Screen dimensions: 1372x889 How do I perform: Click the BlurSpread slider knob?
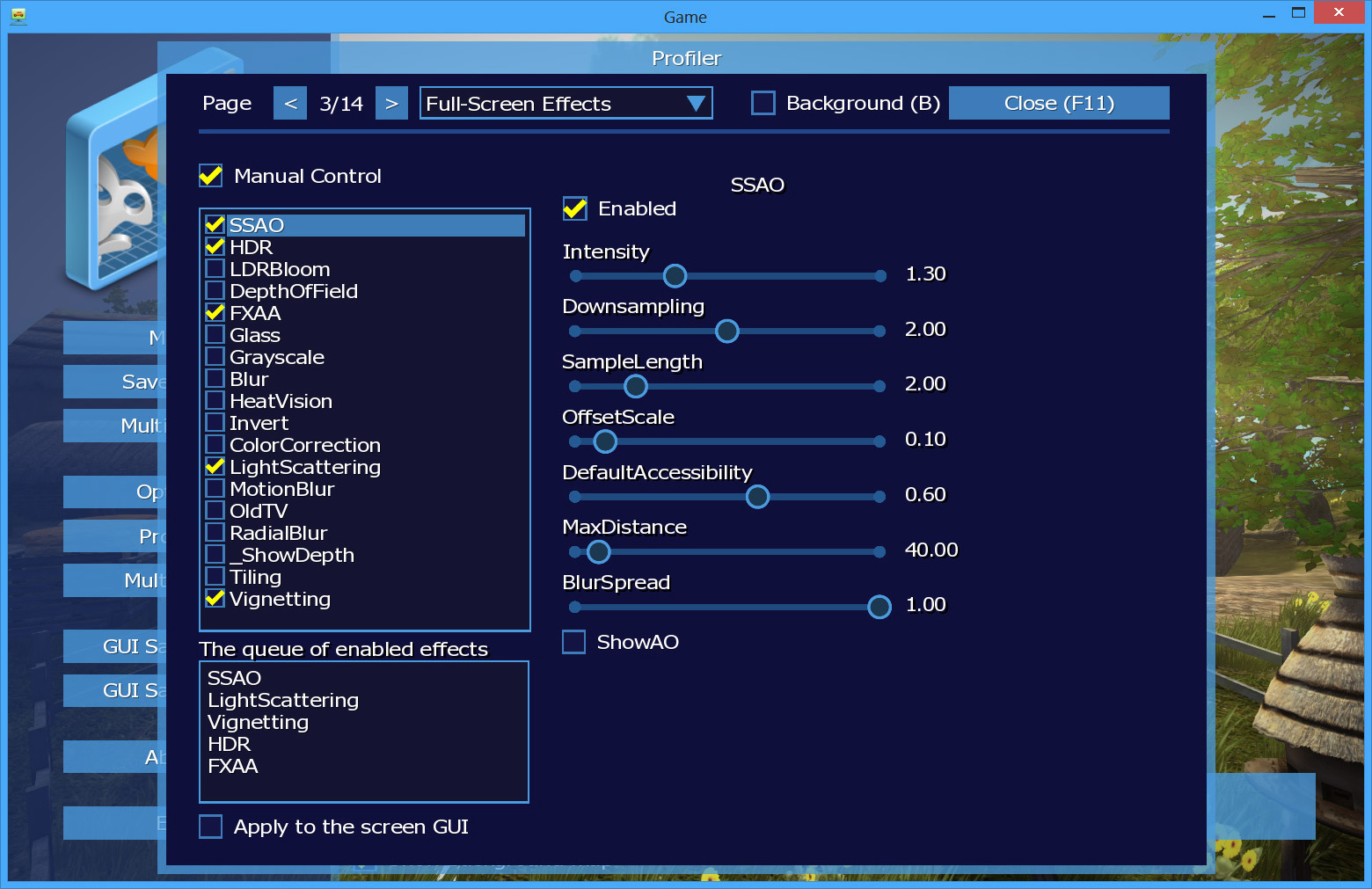click(x=879, y=607)
